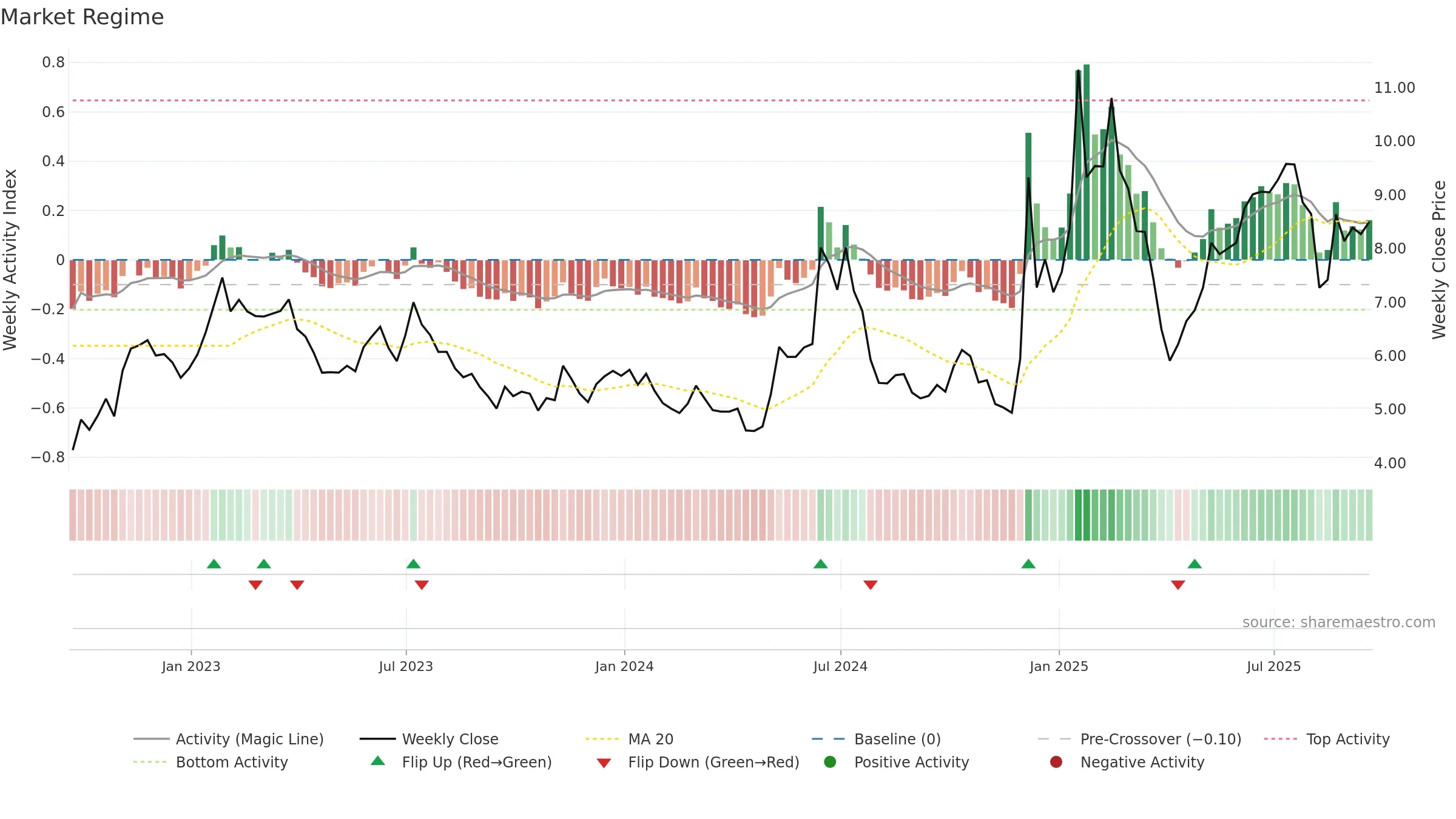The height and width of the screenshot is (819, 1456).
Task: Click the Jan 2025 x-axis tick label
Action: click(x=1059, y=667)
